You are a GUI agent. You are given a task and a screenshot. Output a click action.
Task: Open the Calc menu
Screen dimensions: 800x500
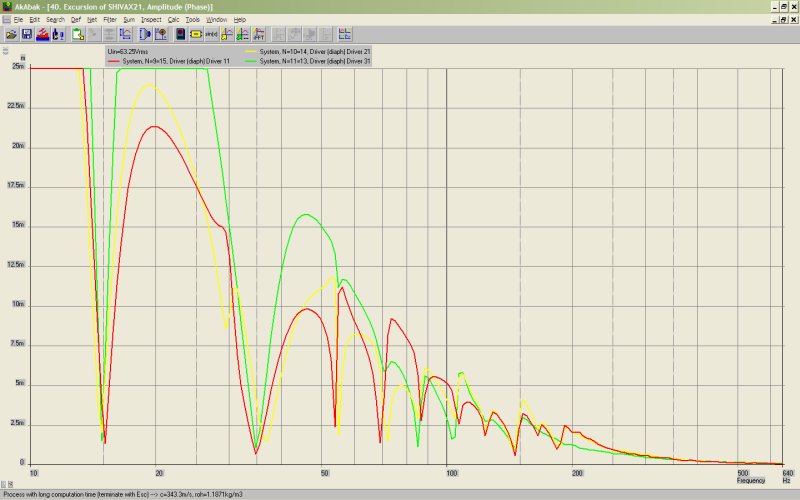coord(173,20)
